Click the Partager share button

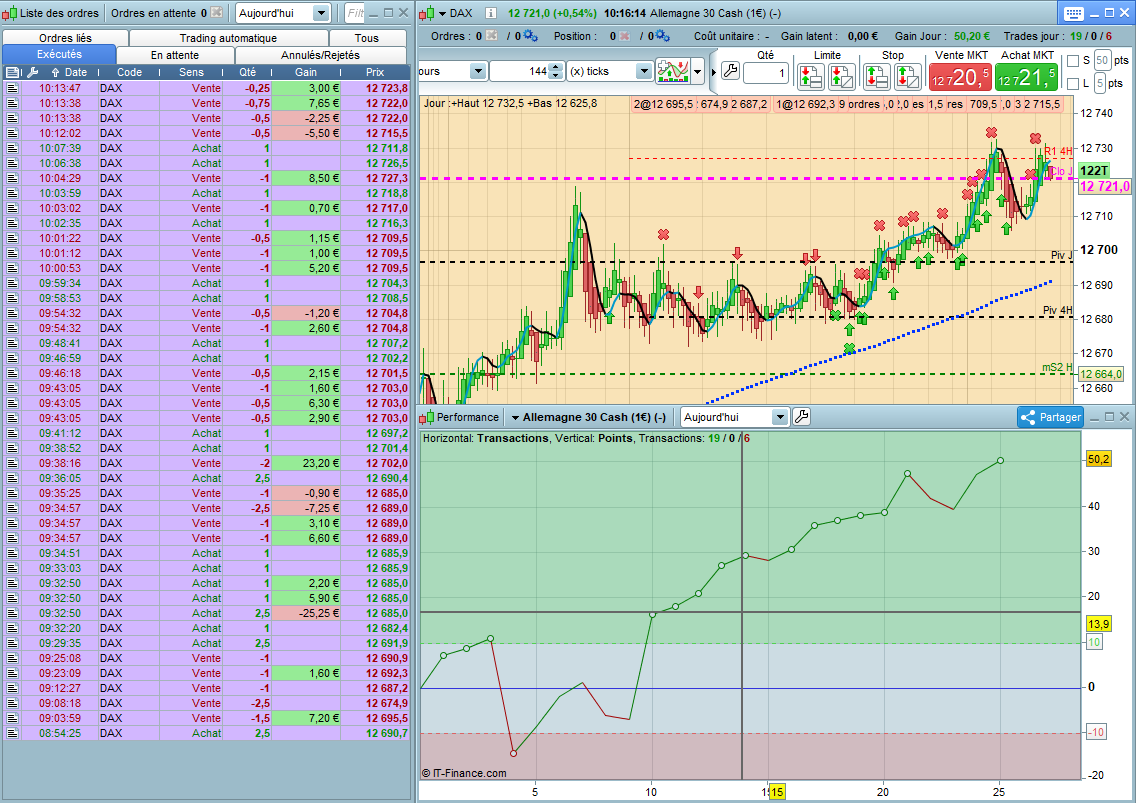[1050, 417]
